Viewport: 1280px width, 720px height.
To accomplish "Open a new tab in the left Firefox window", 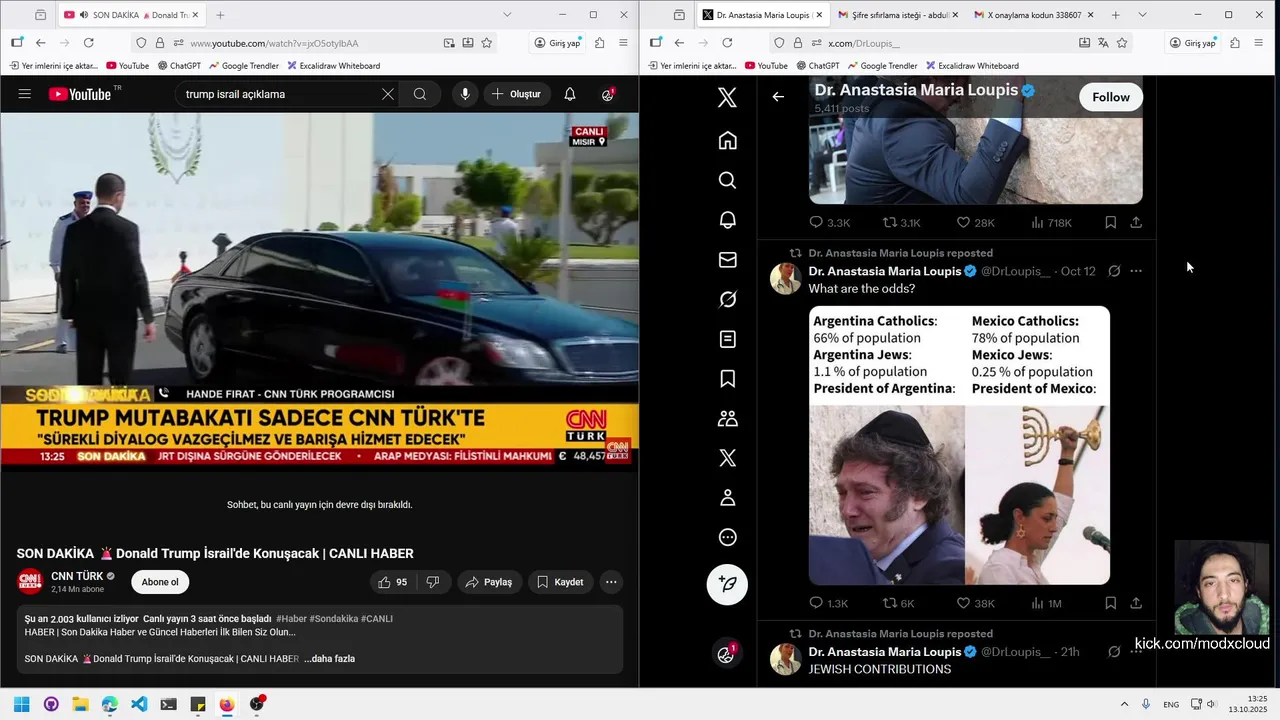I will [220, 15].
